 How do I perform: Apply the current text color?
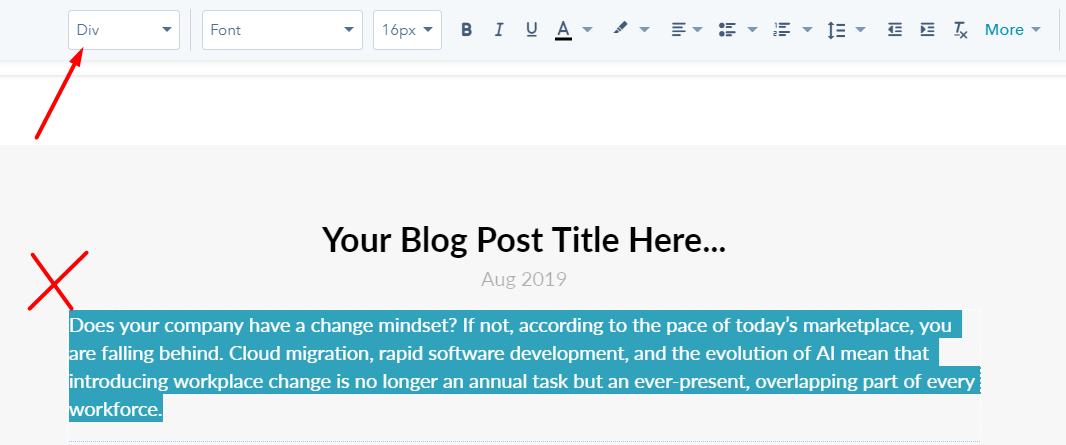pos(563,30)
